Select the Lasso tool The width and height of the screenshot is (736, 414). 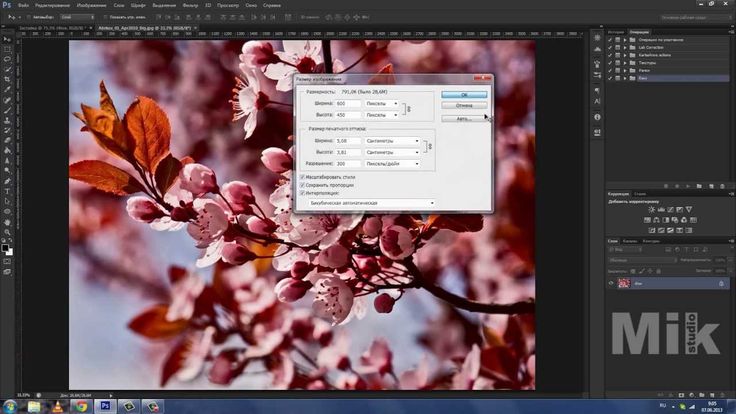[7, 59]
